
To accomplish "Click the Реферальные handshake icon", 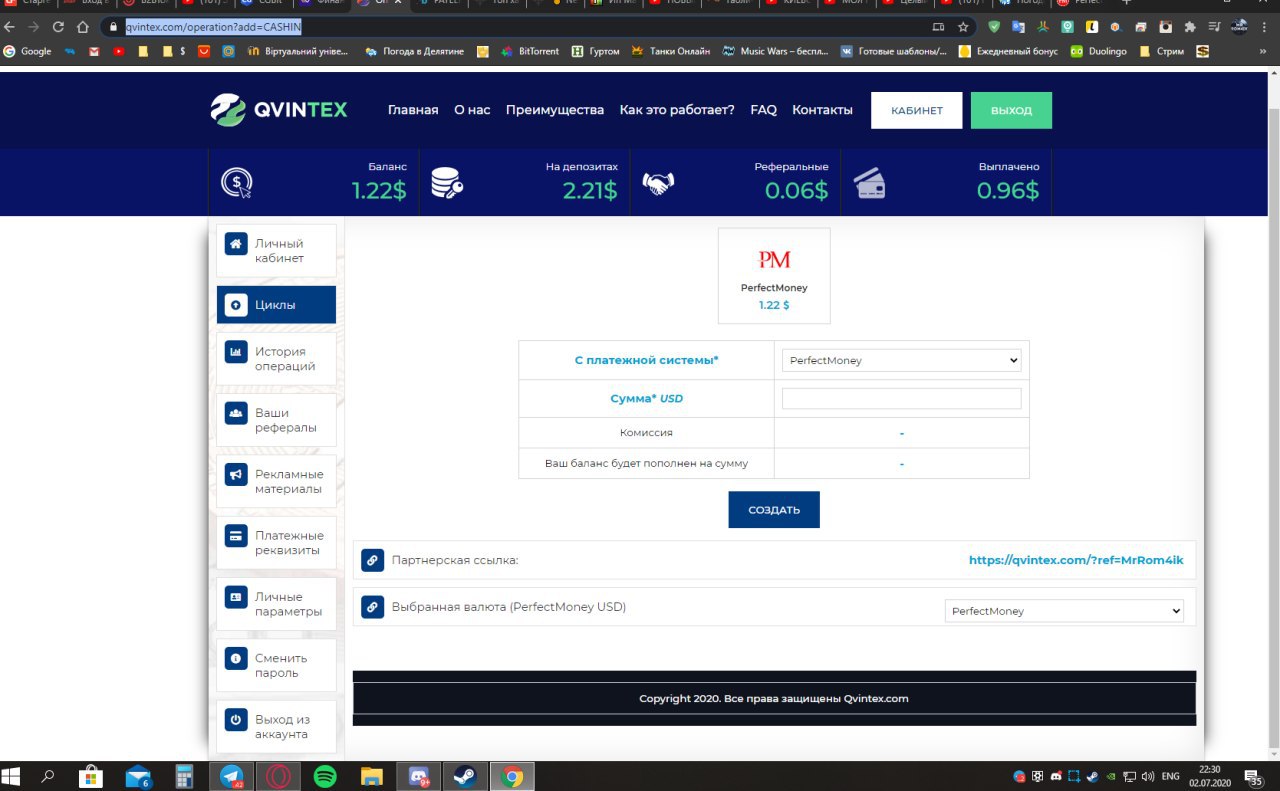I will [658, 184].
